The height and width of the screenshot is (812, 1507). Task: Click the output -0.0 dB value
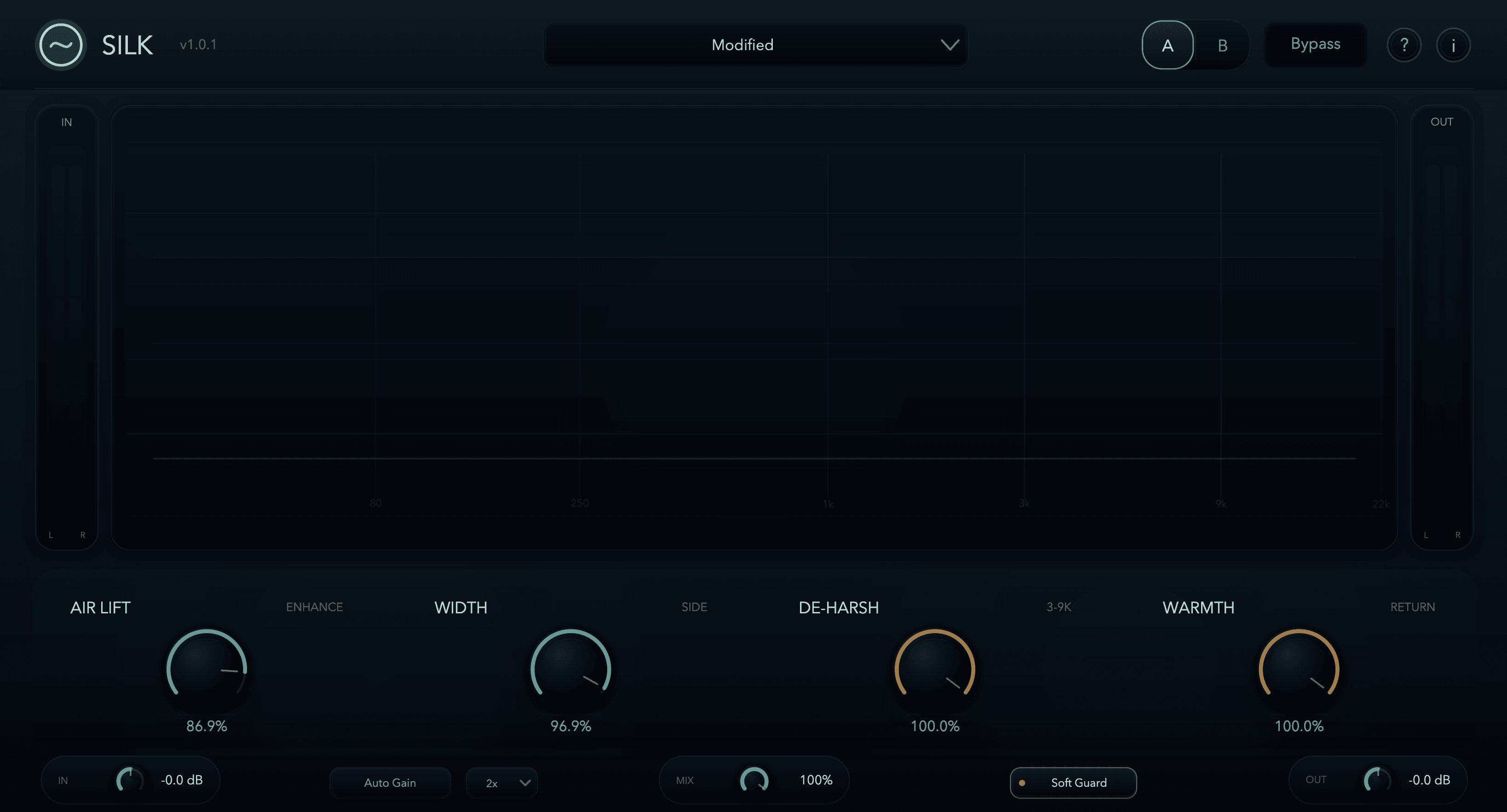[x=1429, y=780]
